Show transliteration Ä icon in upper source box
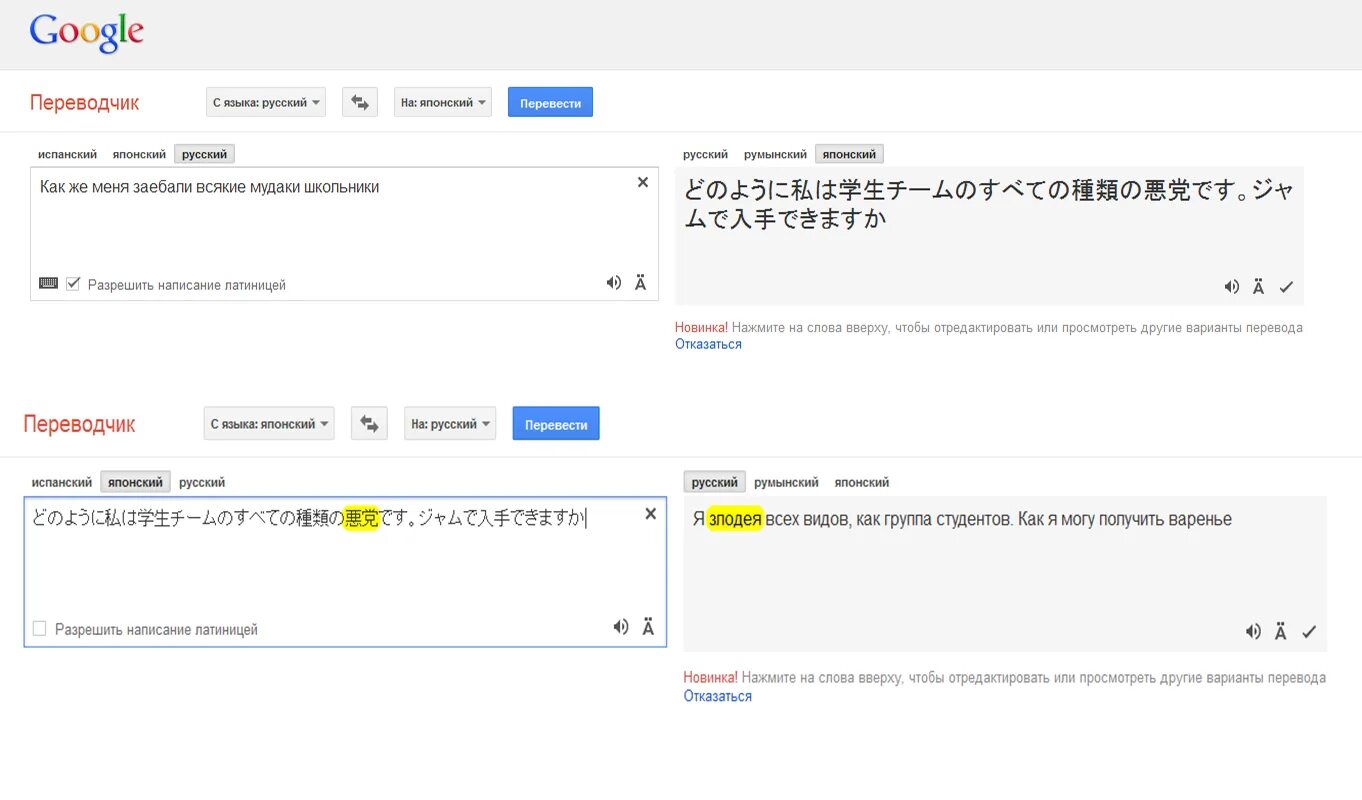Screen dimensions: 1362x800 click(x=641, y=283)
